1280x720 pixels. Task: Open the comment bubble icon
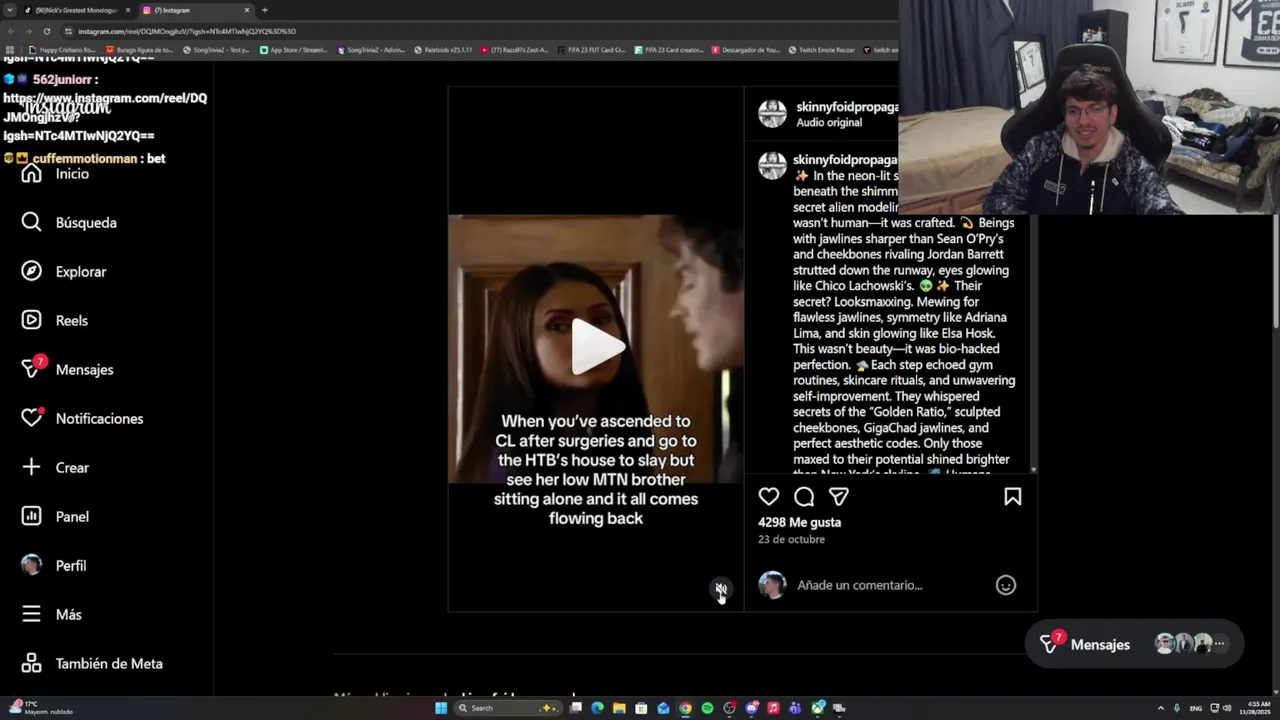tap(804, 496)
